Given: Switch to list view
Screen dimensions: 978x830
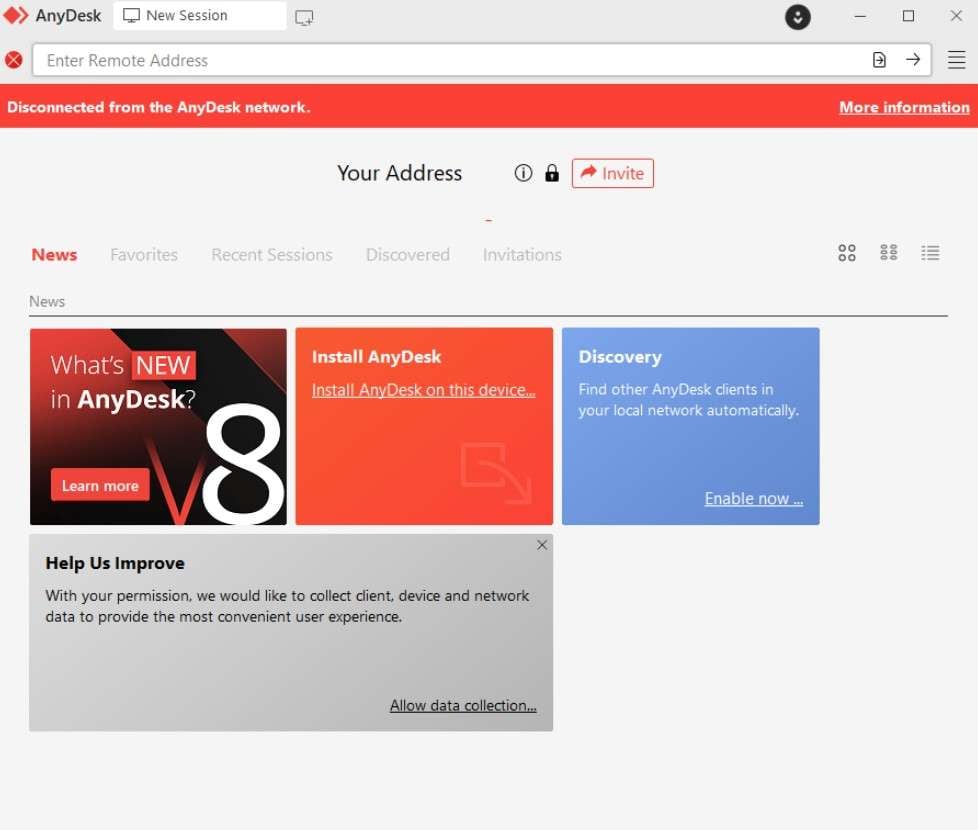Looking at the screenshot, I should 930,253.
